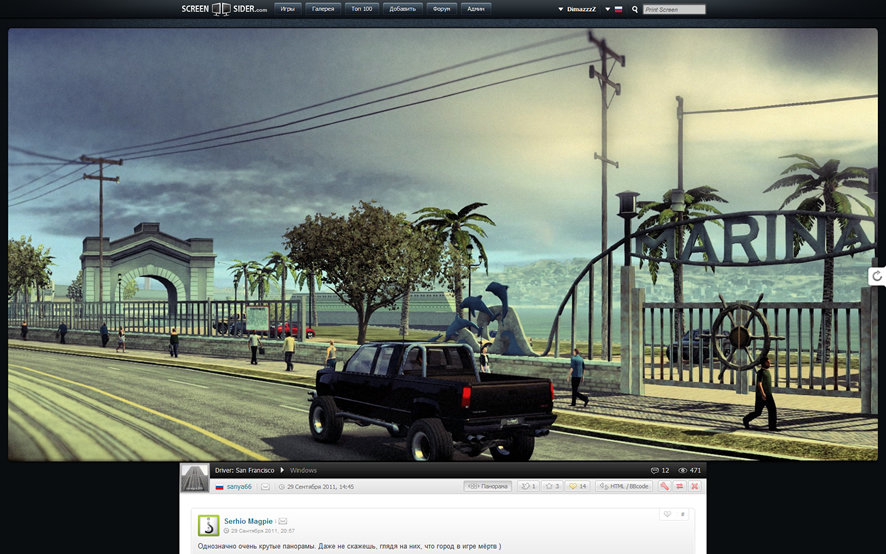Viewport: 886px width, 554px height.
Task: Click the red wrench edit icon
Action: coord(664,486)
